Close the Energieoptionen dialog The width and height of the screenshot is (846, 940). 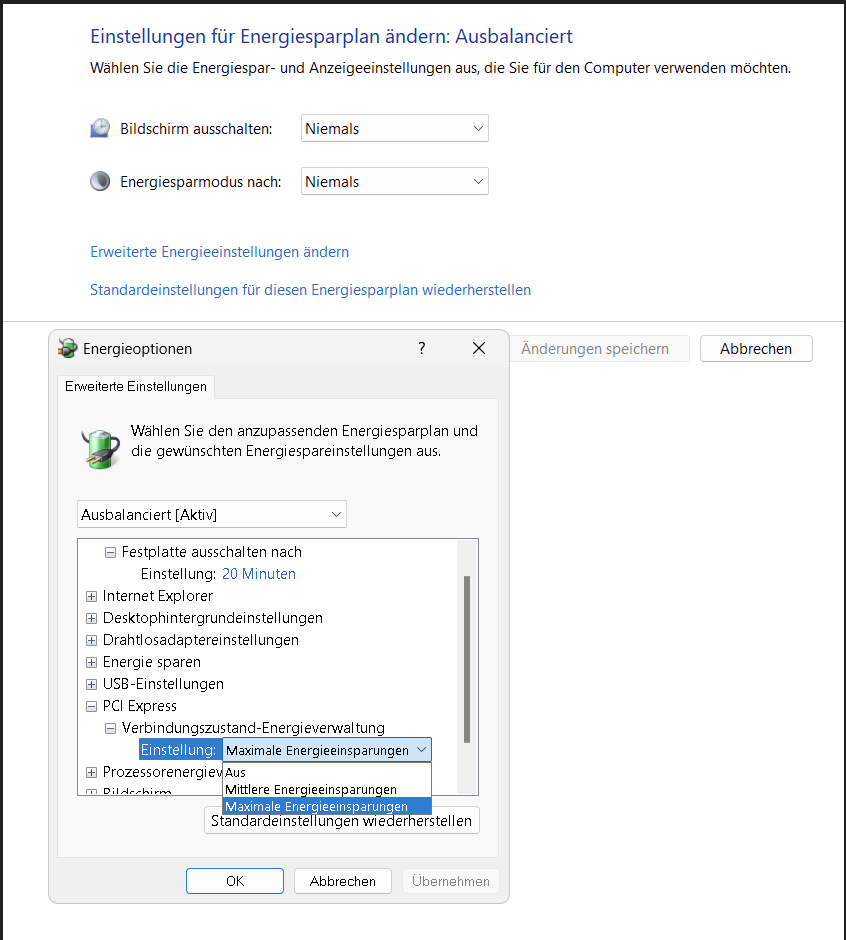pos(478,348)
